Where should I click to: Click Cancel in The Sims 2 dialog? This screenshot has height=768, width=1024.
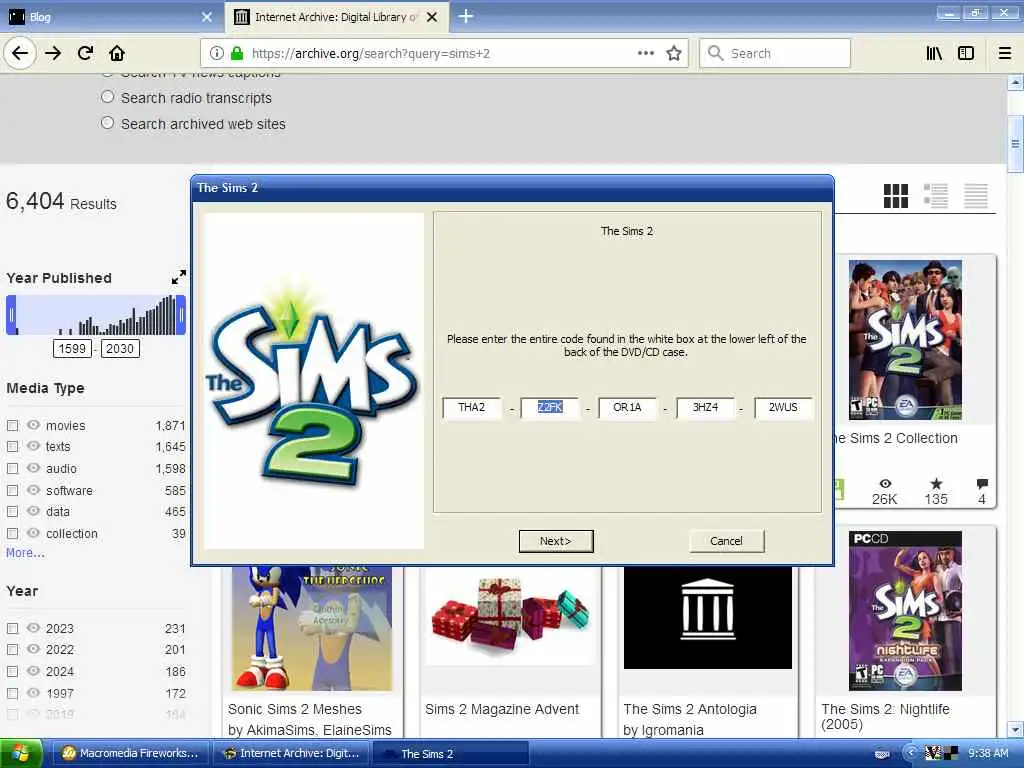point(726,541)
